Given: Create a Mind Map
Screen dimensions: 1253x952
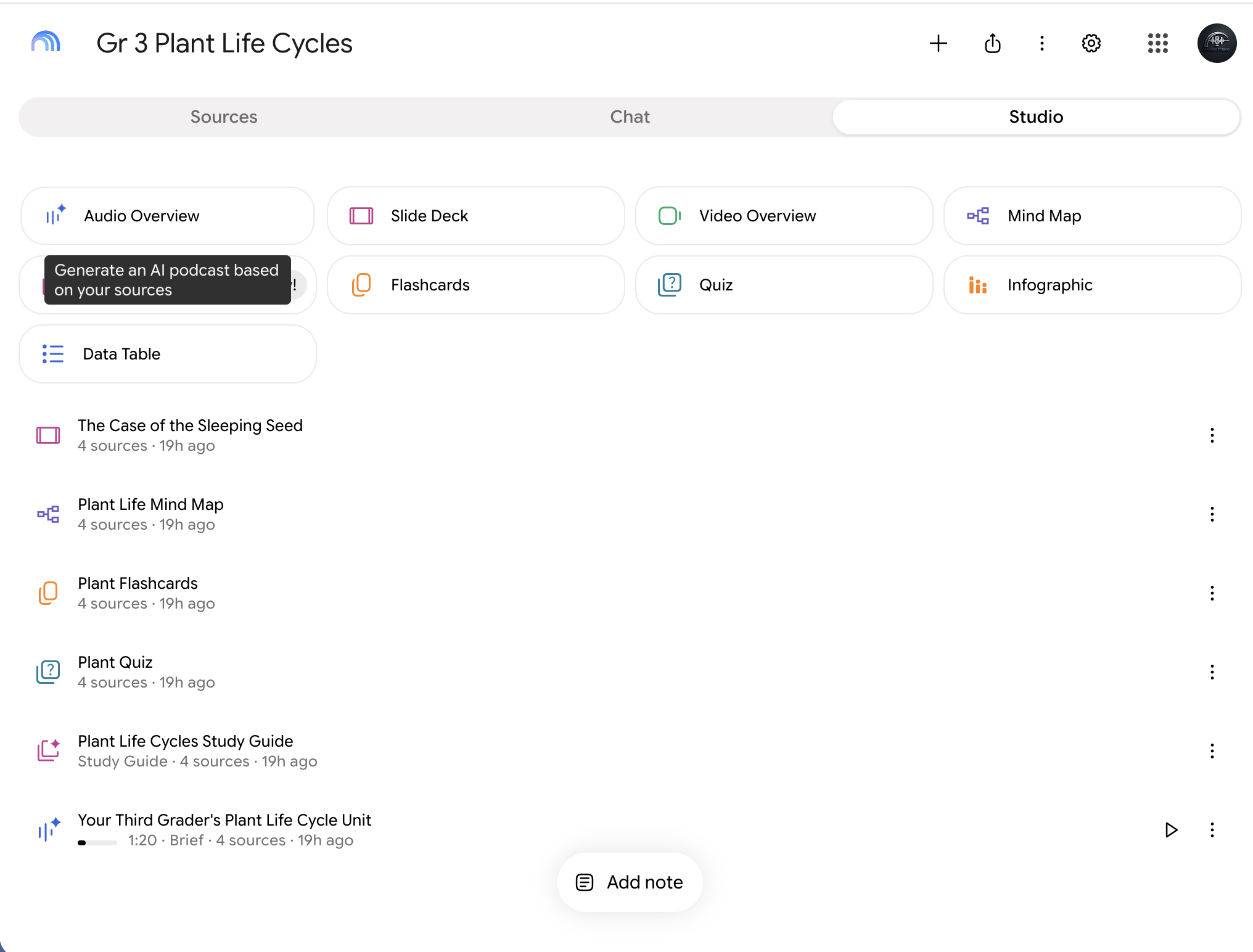Looking at the screenshot, I should (1092, 216).
